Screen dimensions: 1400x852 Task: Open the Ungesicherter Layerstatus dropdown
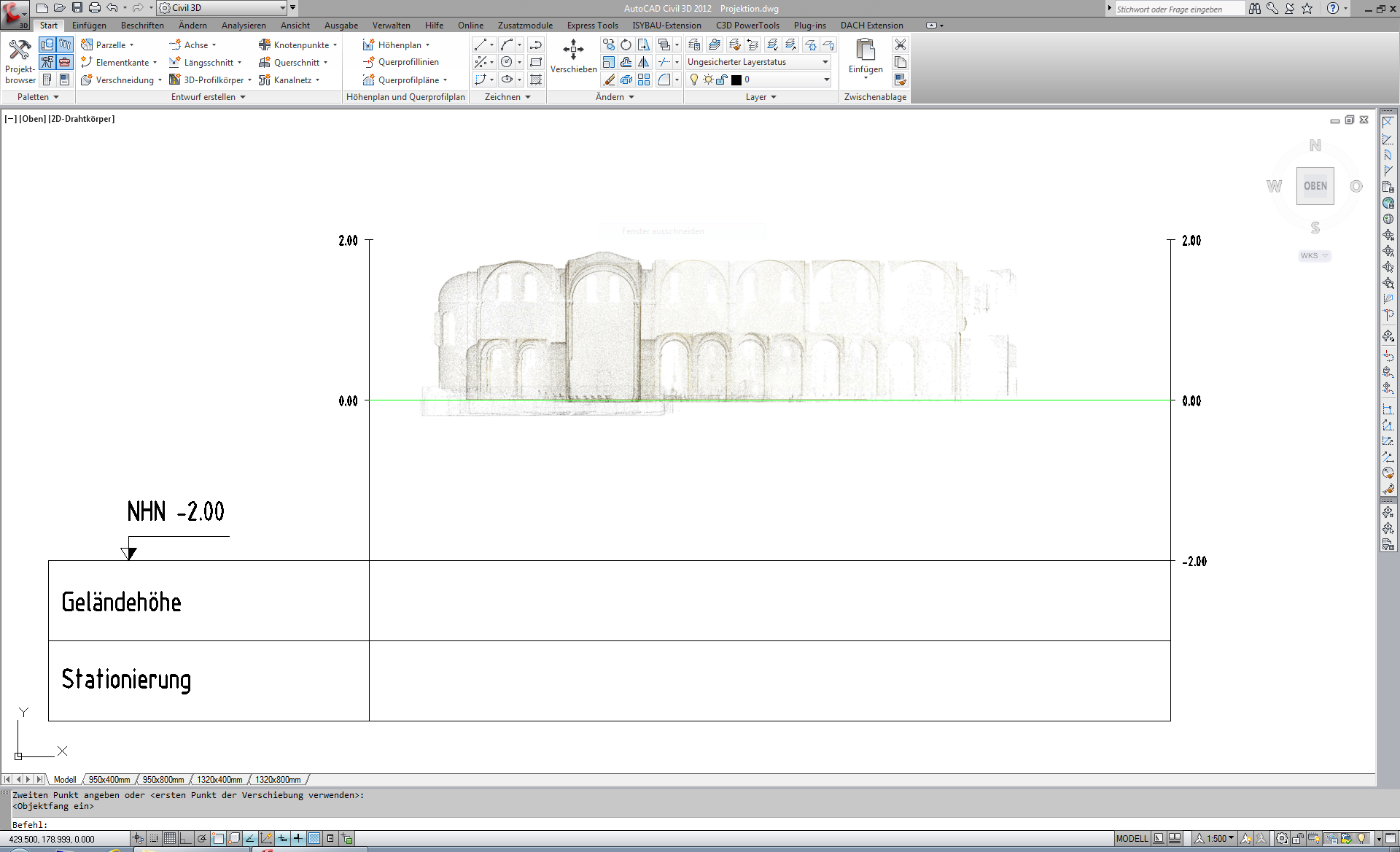coord(758,62)
